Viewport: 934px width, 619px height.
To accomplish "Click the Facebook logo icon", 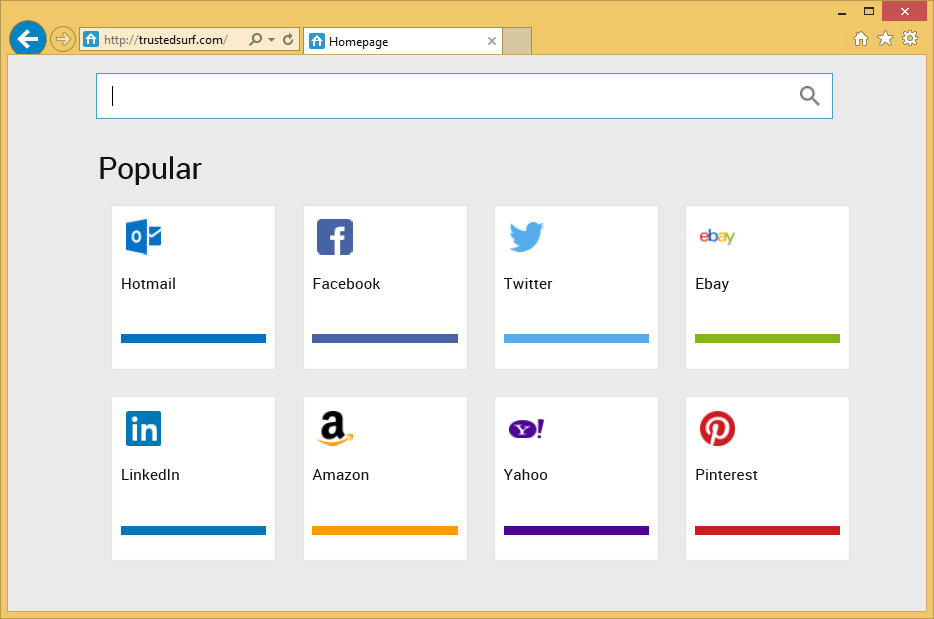I will pyautogui.click(x=335, y=237).
